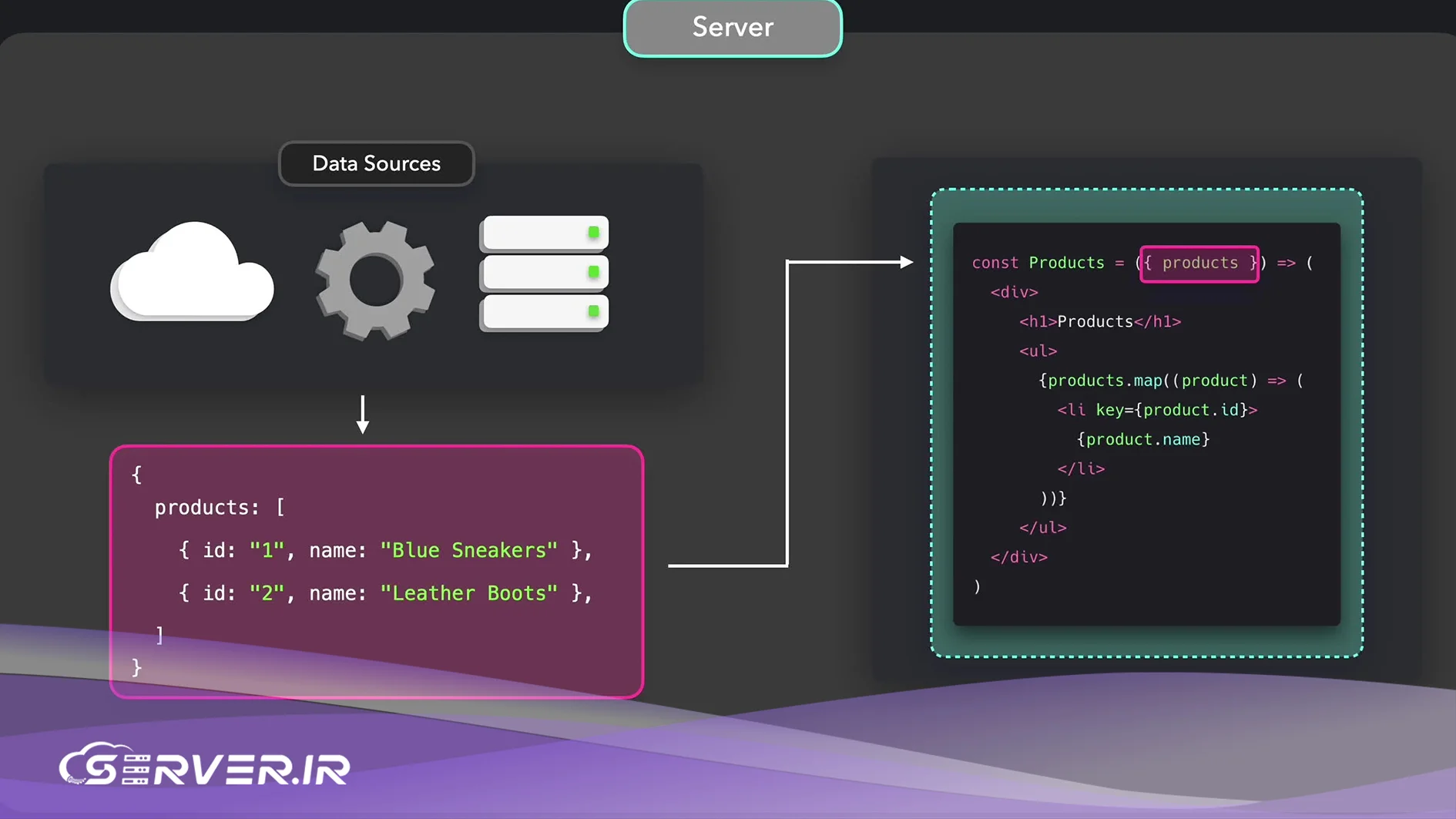
Task: Click the {product.name} expression in code
Action: [1143, 439]
